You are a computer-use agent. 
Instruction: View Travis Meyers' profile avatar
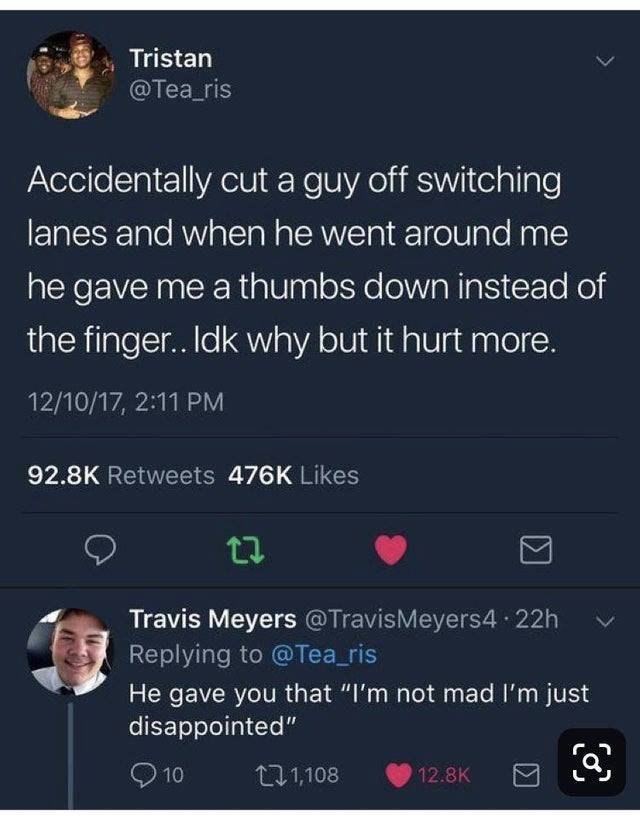[x=71, y=651]
